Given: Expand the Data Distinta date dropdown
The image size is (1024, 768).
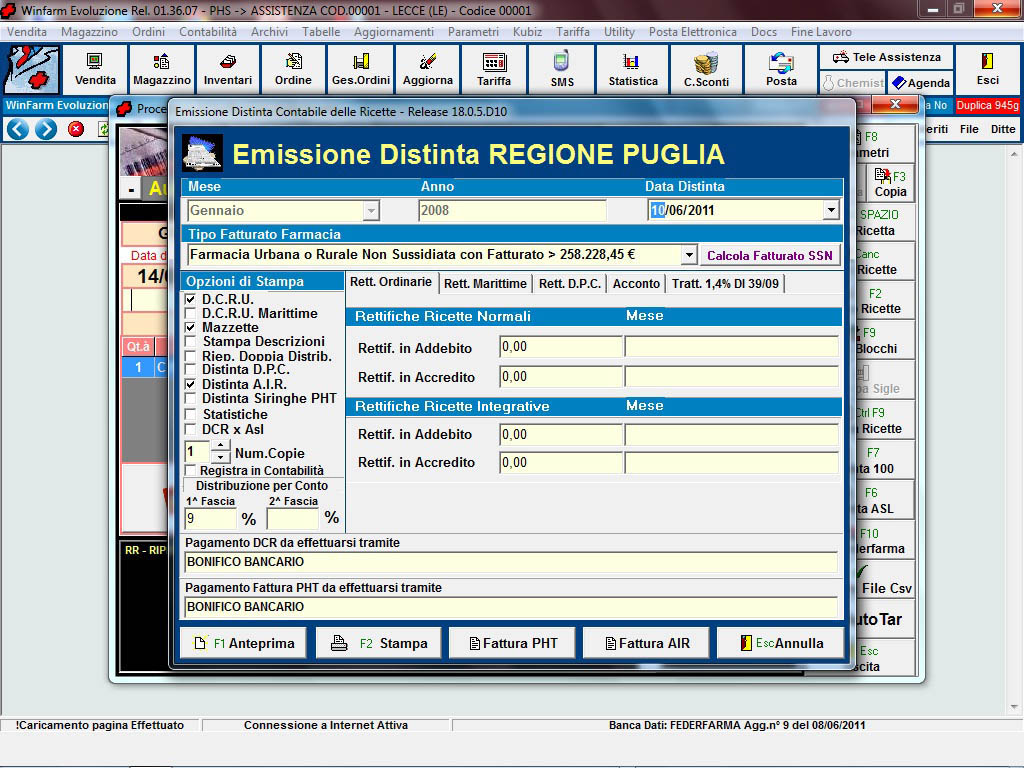Looking at the screenshot, I should tap(830, 210).
